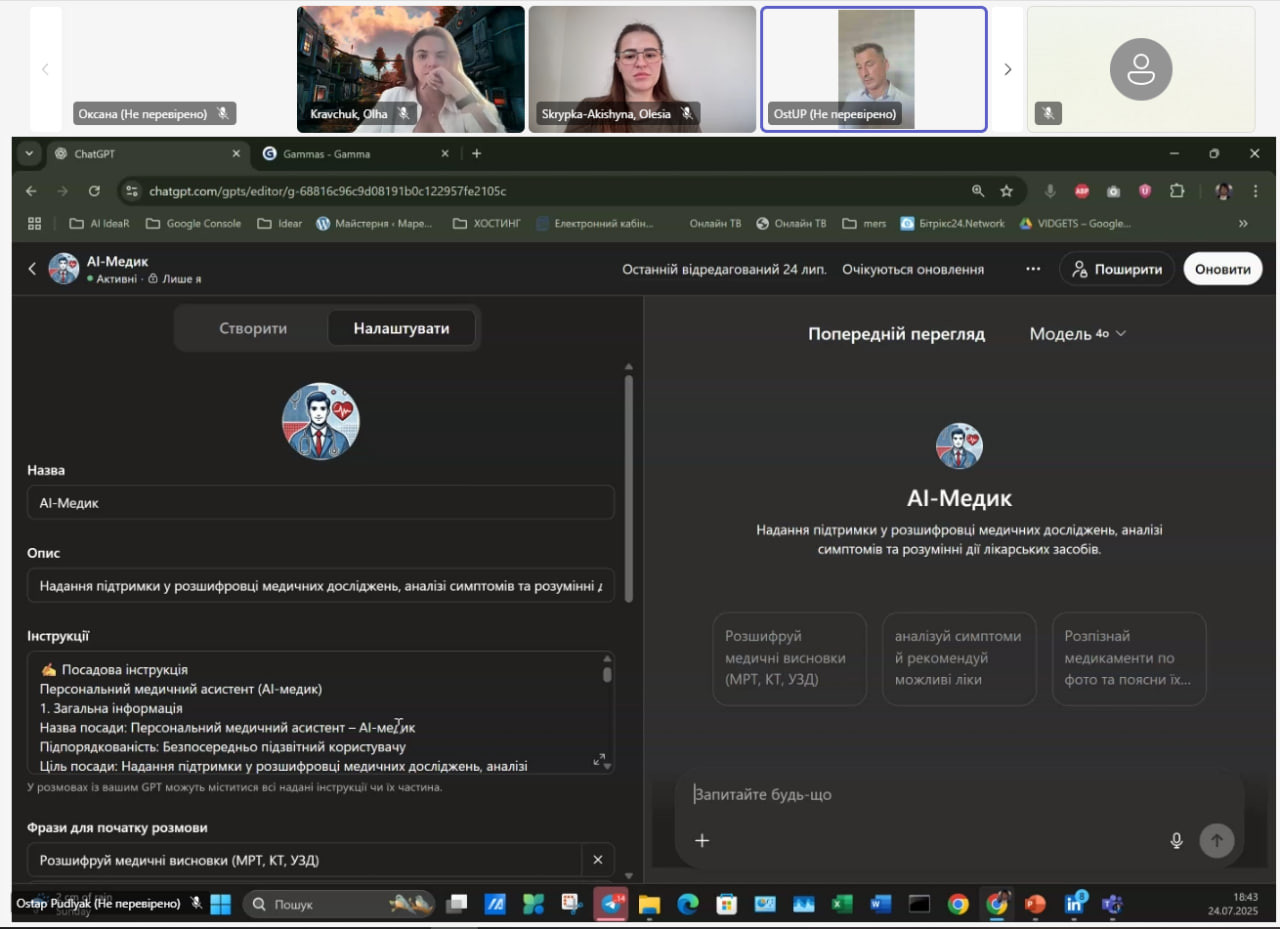Open the Chrome profile avatar
The width and height of the screenshot is (1280, 929).
1222,191
